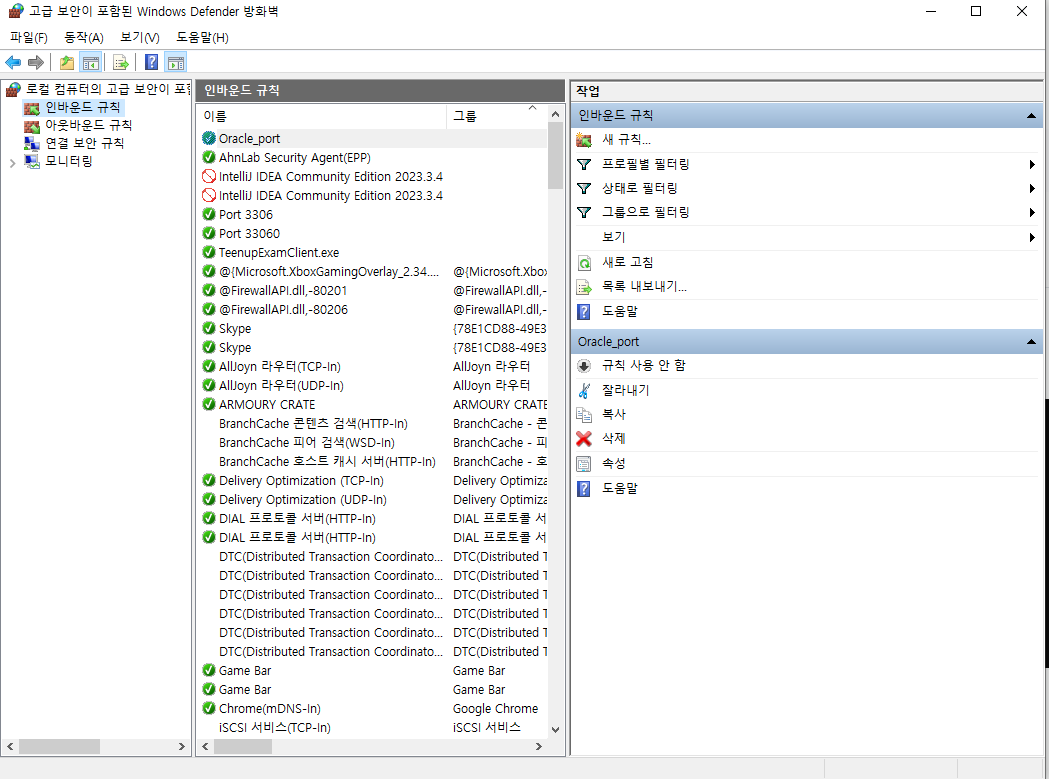Click the blocked icon of first IntelliJ IDEA rule
Viewport: 1049px width, 779px height.
click(209, 177)
